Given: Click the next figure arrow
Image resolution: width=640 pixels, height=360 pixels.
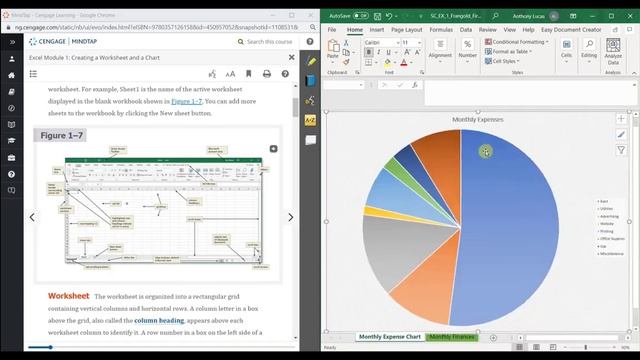Looking at the screenshot, I should click(x=291, y=218).
